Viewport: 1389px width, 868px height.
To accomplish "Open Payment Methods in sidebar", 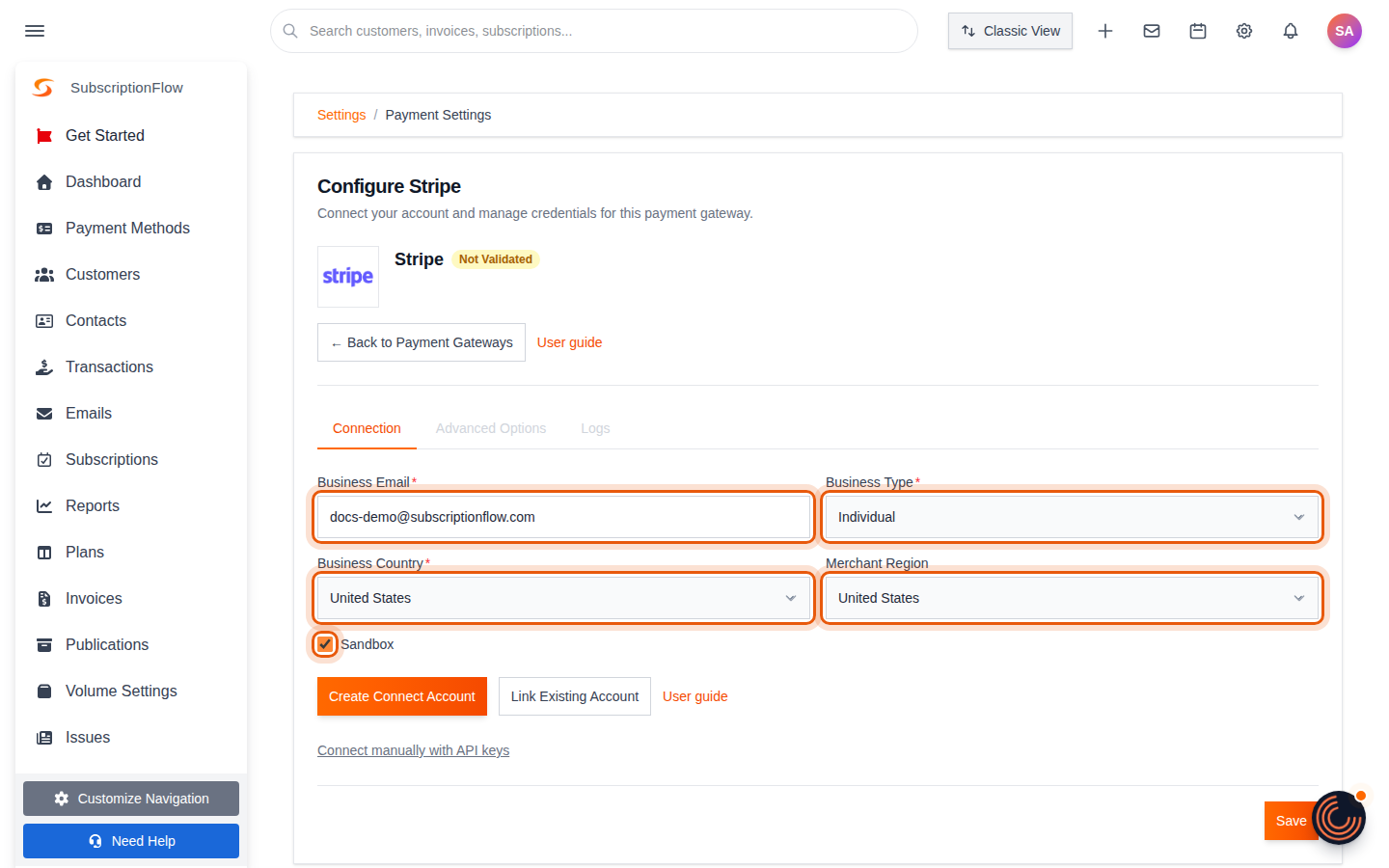I will coord(131,229).
